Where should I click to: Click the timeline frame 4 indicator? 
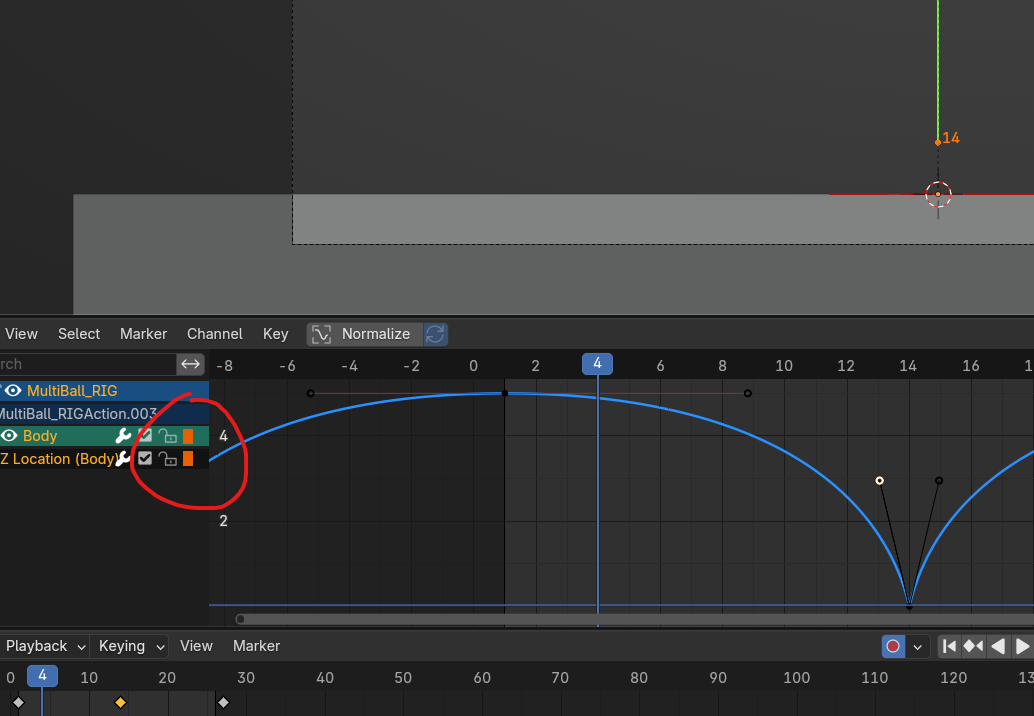point(42,676)
